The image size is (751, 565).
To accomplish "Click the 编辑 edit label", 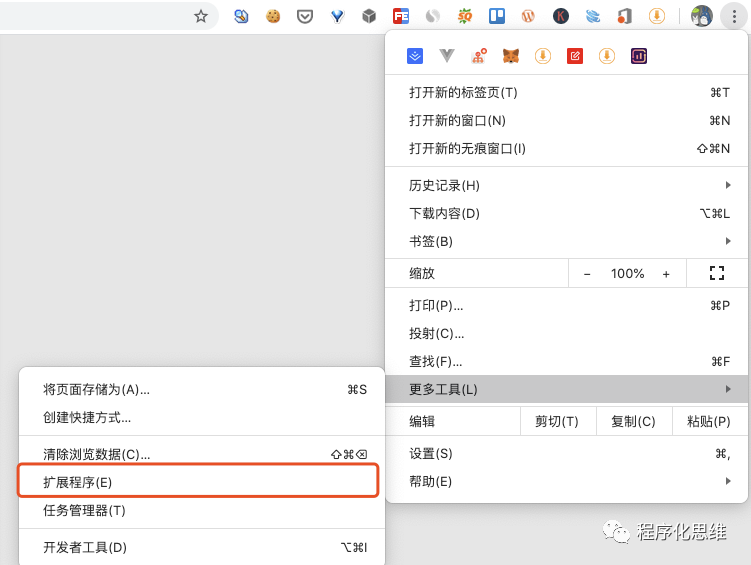I will click(x=422, y=421).
